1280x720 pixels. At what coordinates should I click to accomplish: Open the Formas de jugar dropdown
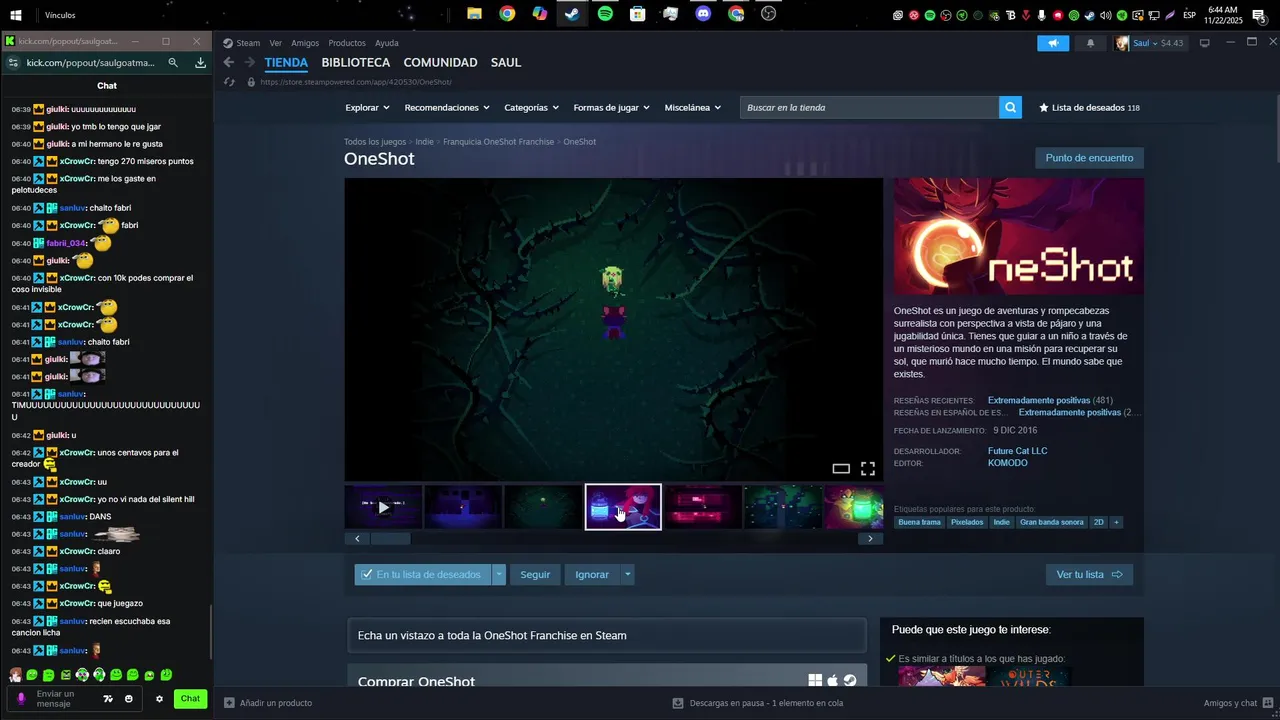click(611, 107)
